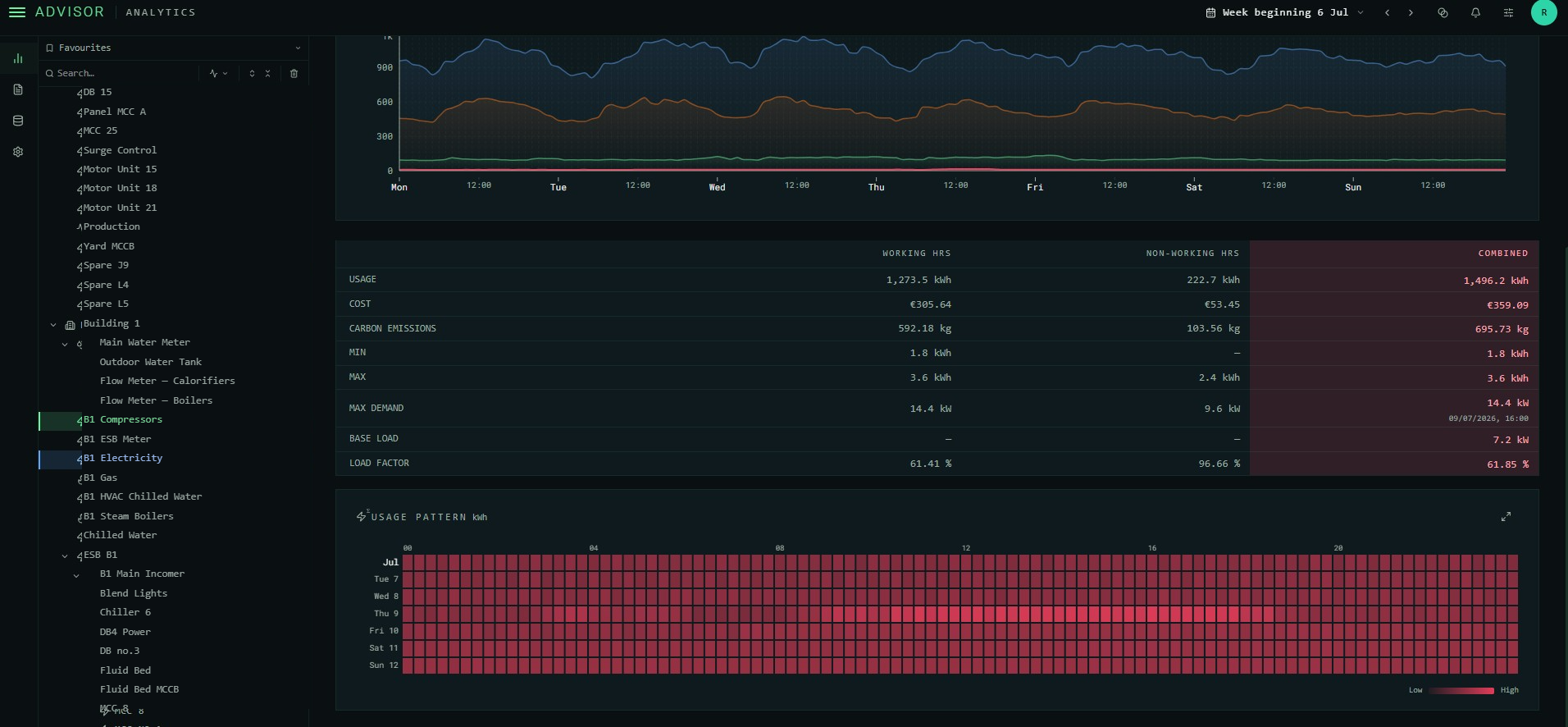Click the building icon beside Building 1

tap(70, 325)
